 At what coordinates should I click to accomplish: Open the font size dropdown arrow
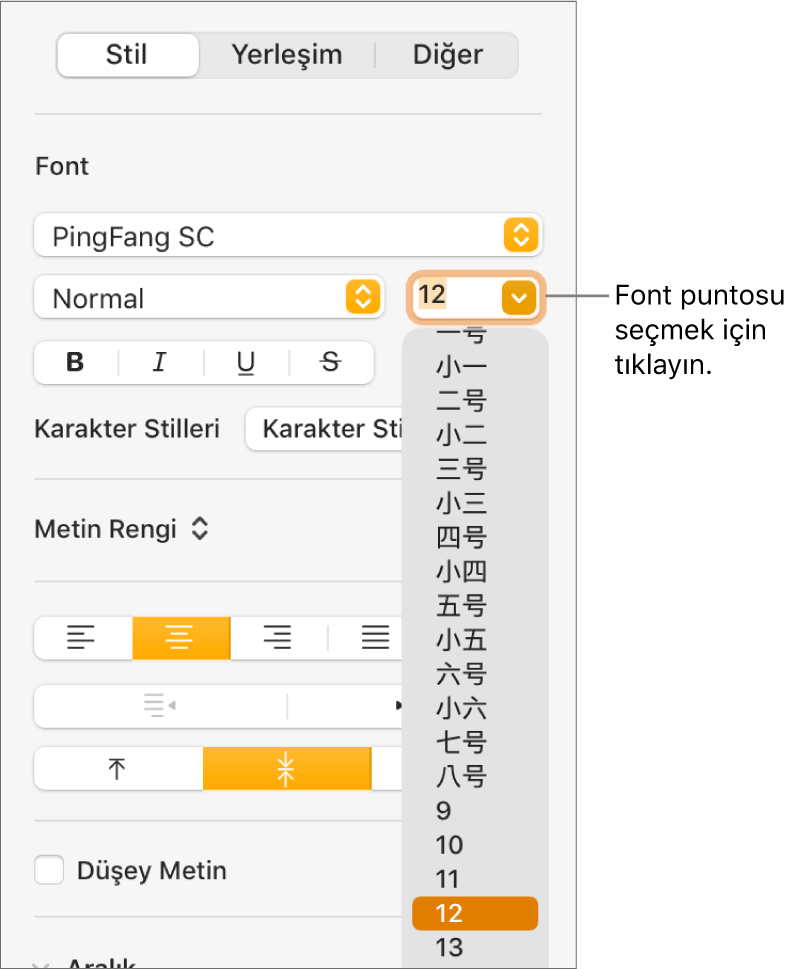pyautogui.click(x=519, y=297)
